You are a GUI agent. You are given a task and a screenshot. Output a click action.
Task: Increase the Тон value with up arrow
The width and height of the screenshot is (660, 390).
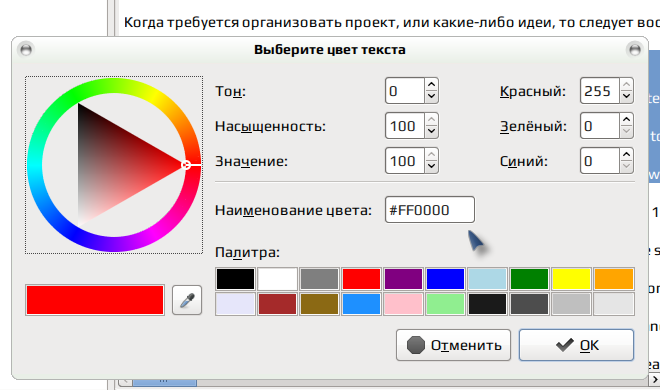431,85
